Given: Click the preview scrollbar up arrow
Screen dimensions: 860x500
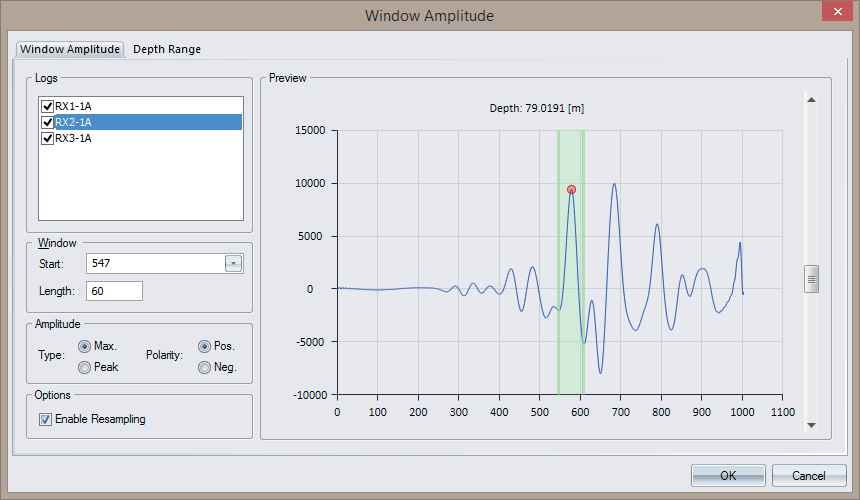Looking at the screenshot, I should [812, 99].
